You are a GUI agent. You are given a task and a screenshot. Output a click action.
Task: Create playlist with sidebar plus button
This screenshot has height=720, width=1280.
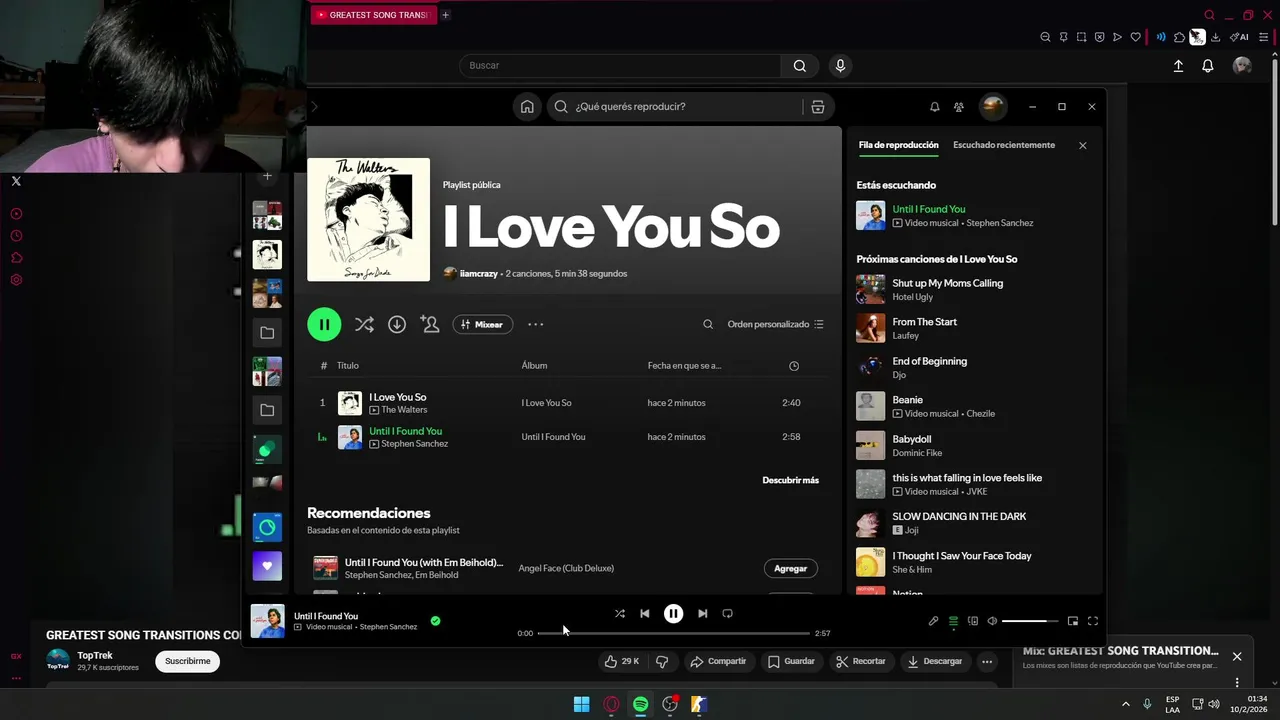(267, 177)
